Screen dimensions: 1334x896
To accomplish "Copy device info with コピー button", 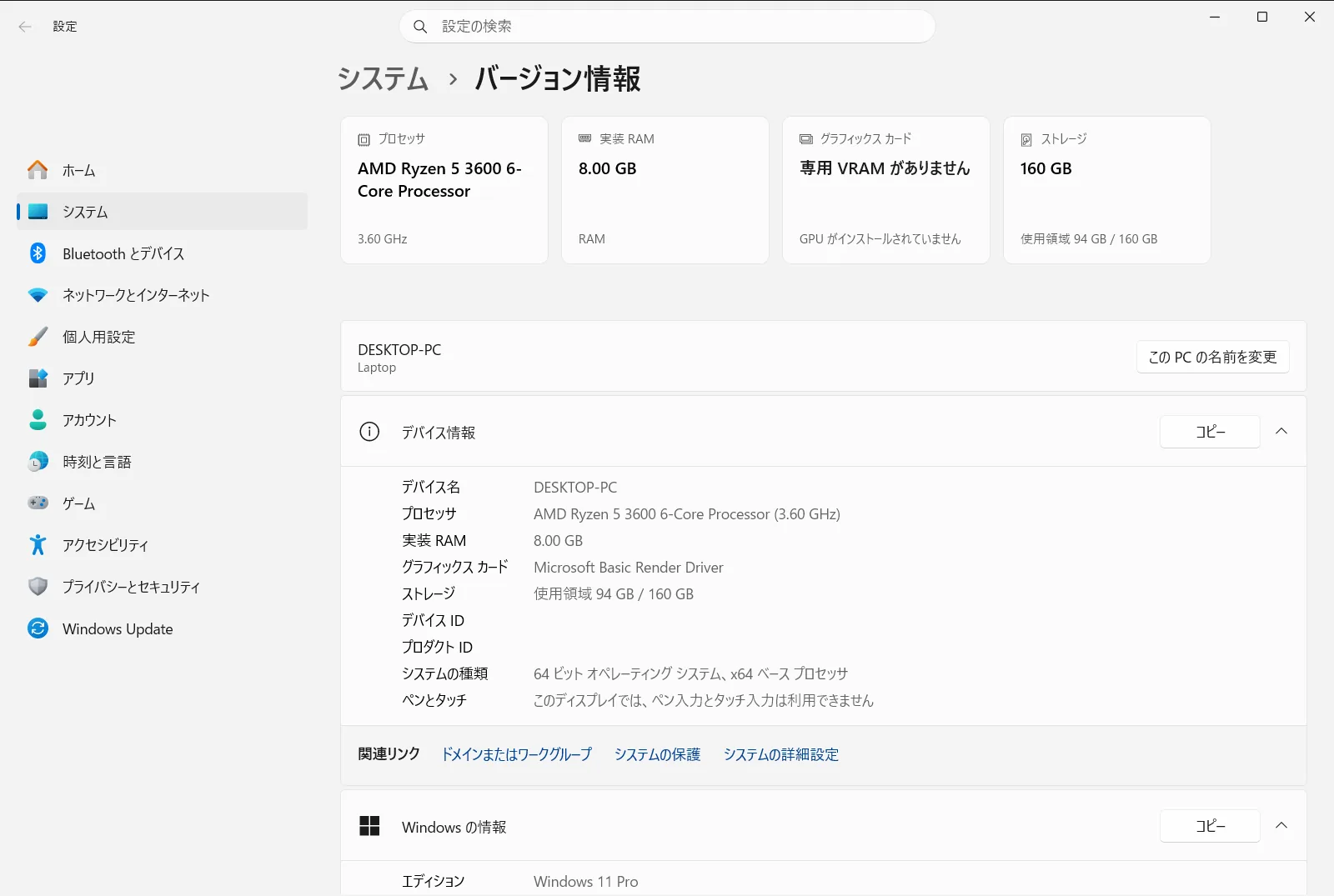I will pos(1210,432).
